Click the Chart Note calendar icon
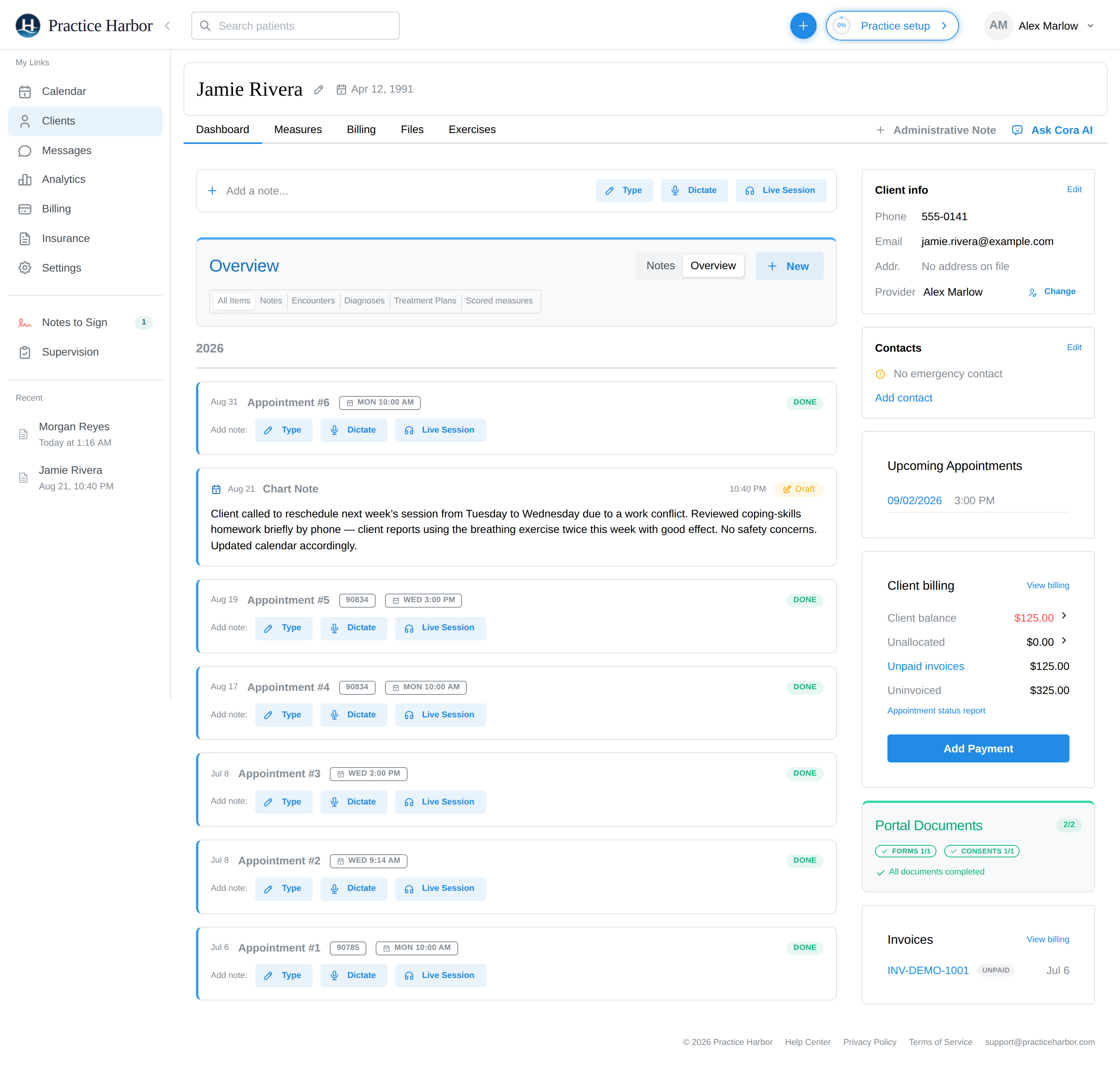 [216, 489]
